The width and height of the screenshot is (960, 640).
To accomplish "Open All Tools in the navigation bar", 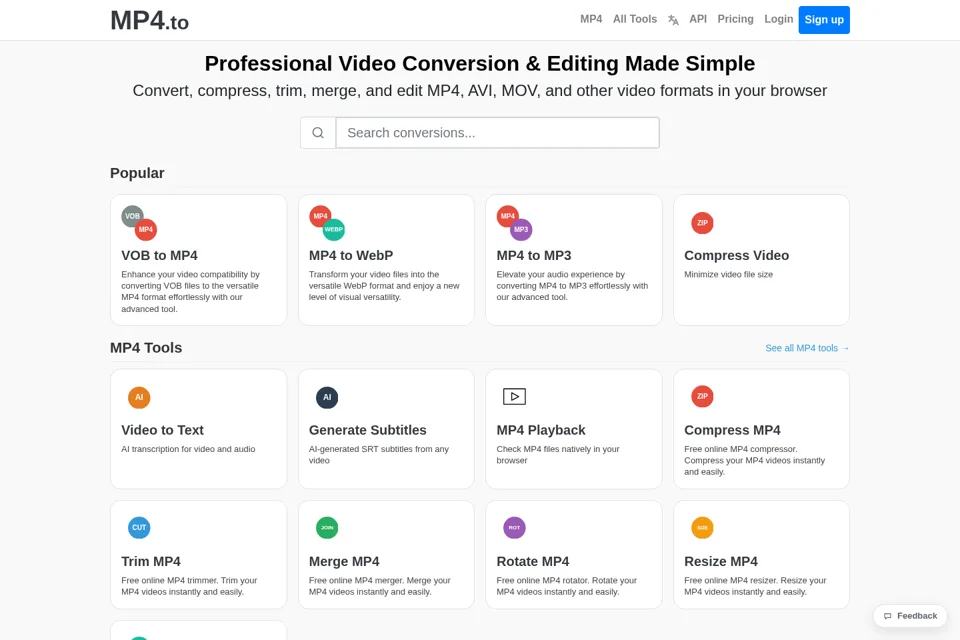I will coord(635,19).
